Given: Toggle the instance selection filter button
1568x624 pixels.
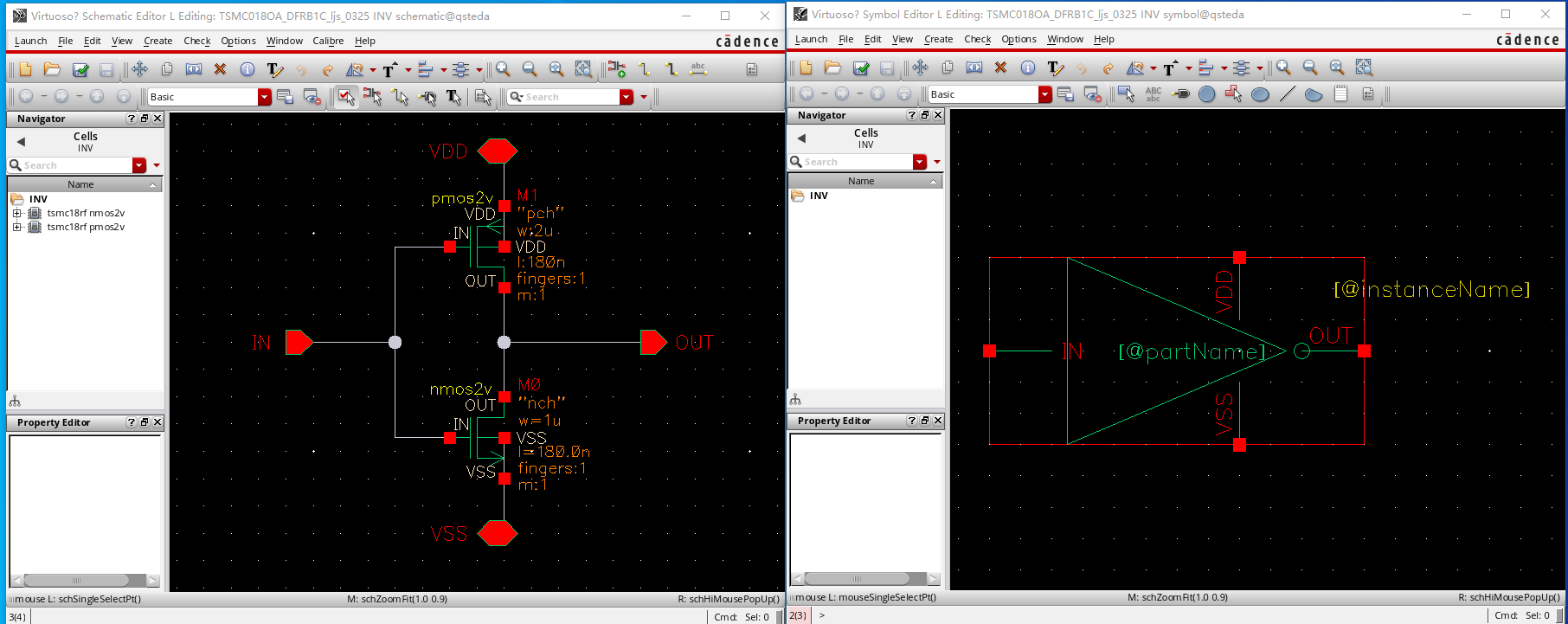Looking at the screenshot, I should click(x=374, y=97).
